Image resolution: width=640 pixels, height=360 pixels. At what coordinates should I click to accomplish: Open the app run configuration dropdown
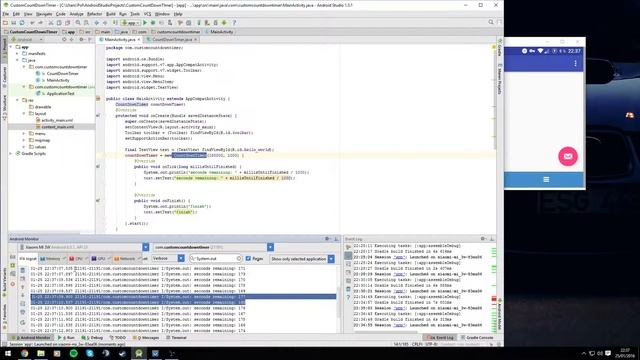[130, 23]
